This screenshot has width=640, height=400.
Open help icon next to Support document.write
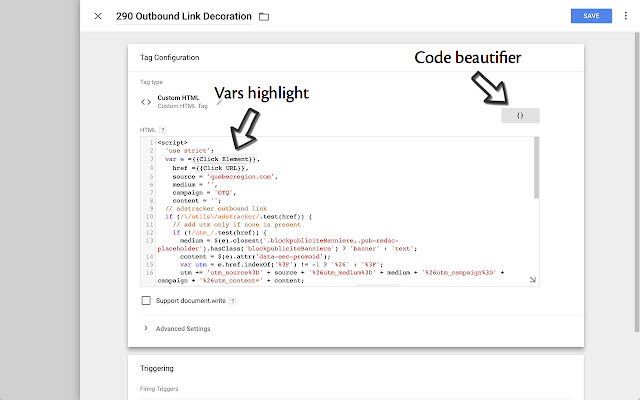[232, 301]
